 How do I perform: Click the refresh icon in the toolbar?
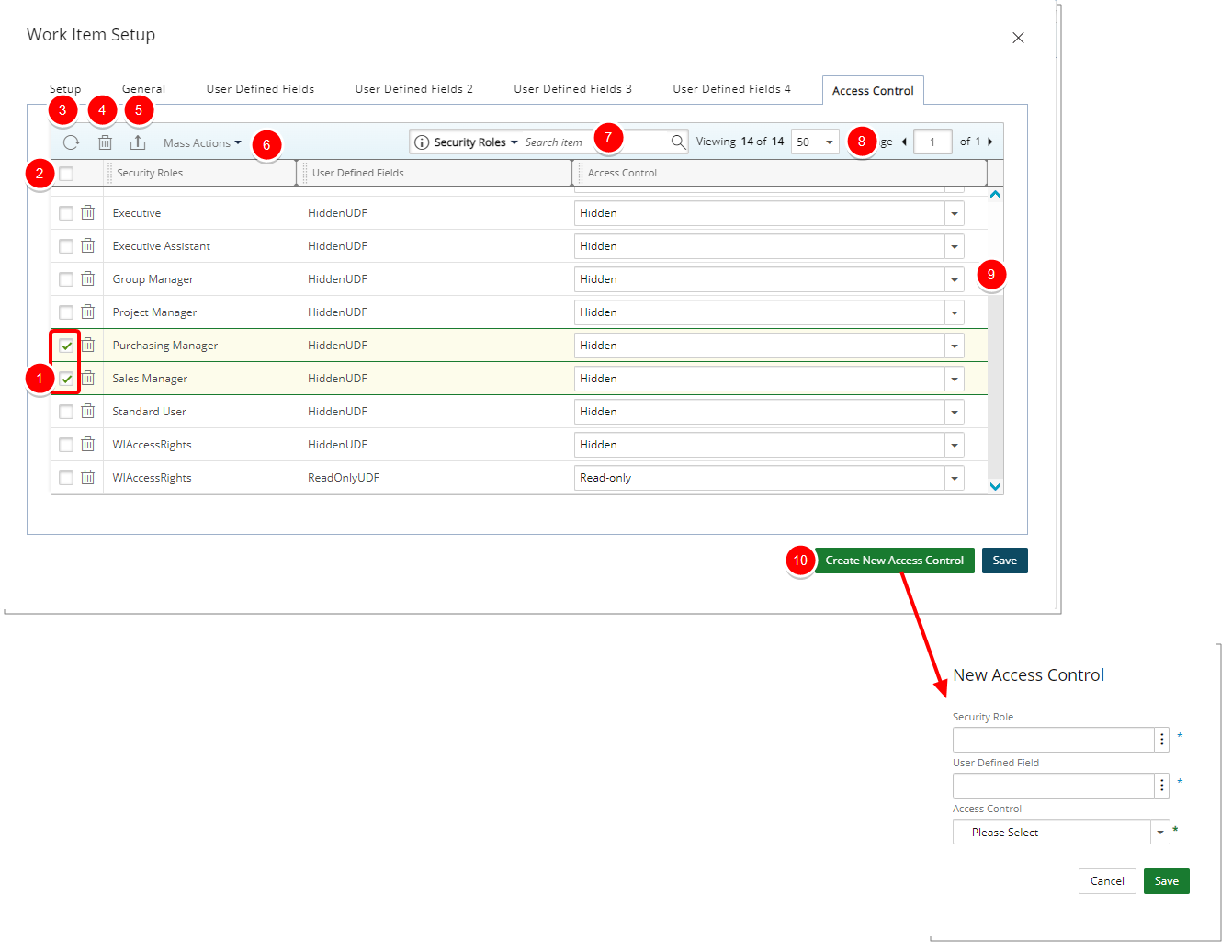[x=71, y=142]
